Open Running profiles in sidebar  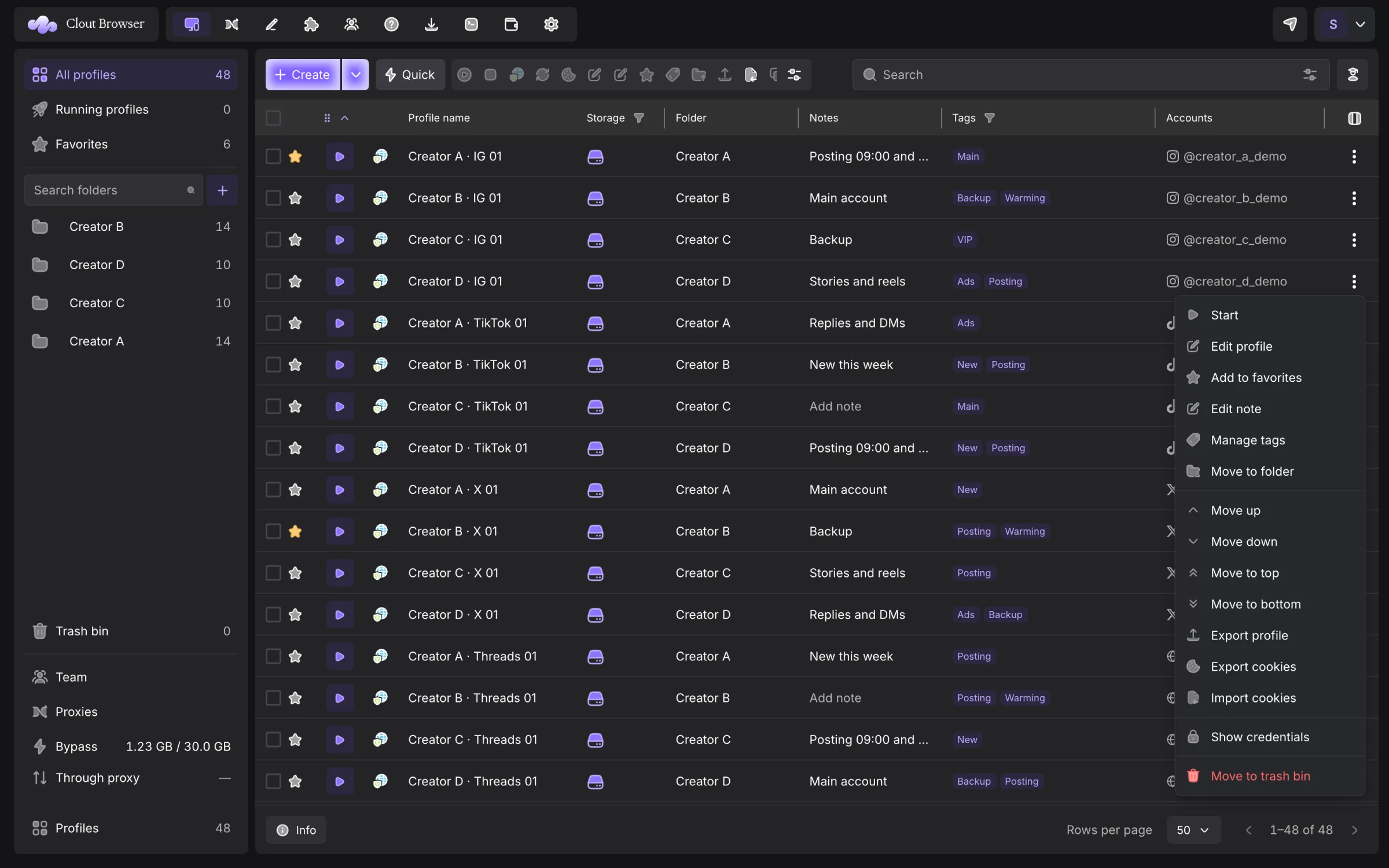[x=131, y=109]
